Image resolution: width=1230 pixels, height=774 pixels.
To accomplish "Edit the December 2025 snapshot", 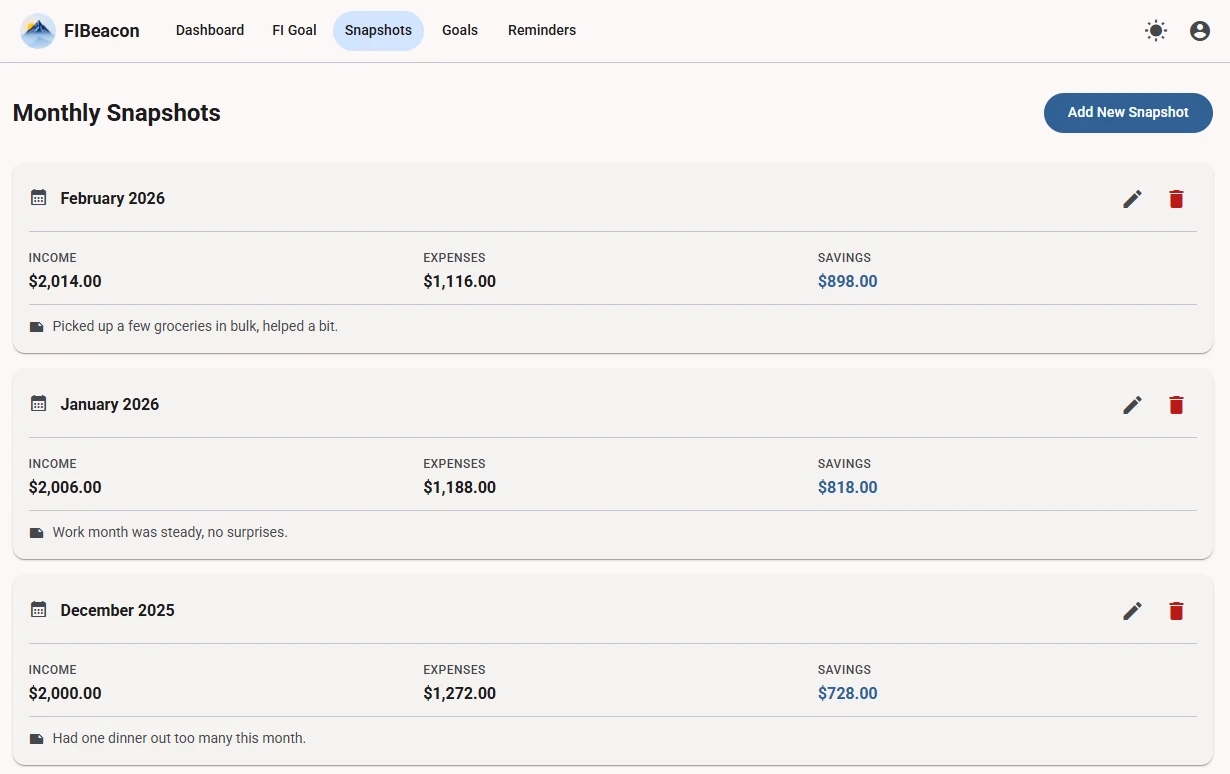I will (x=1132, y=611).
